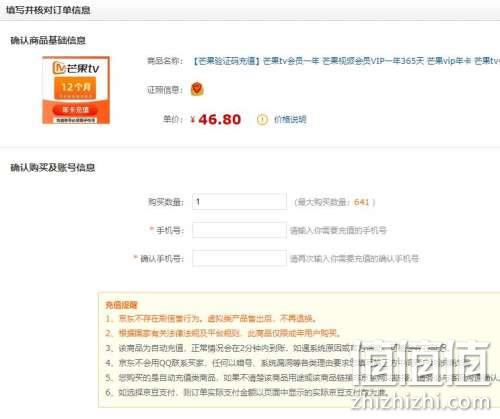Screen dimensions: 500x419
Task: Click the Mango TV logo on product image
Action: click(x=76, y=68)
